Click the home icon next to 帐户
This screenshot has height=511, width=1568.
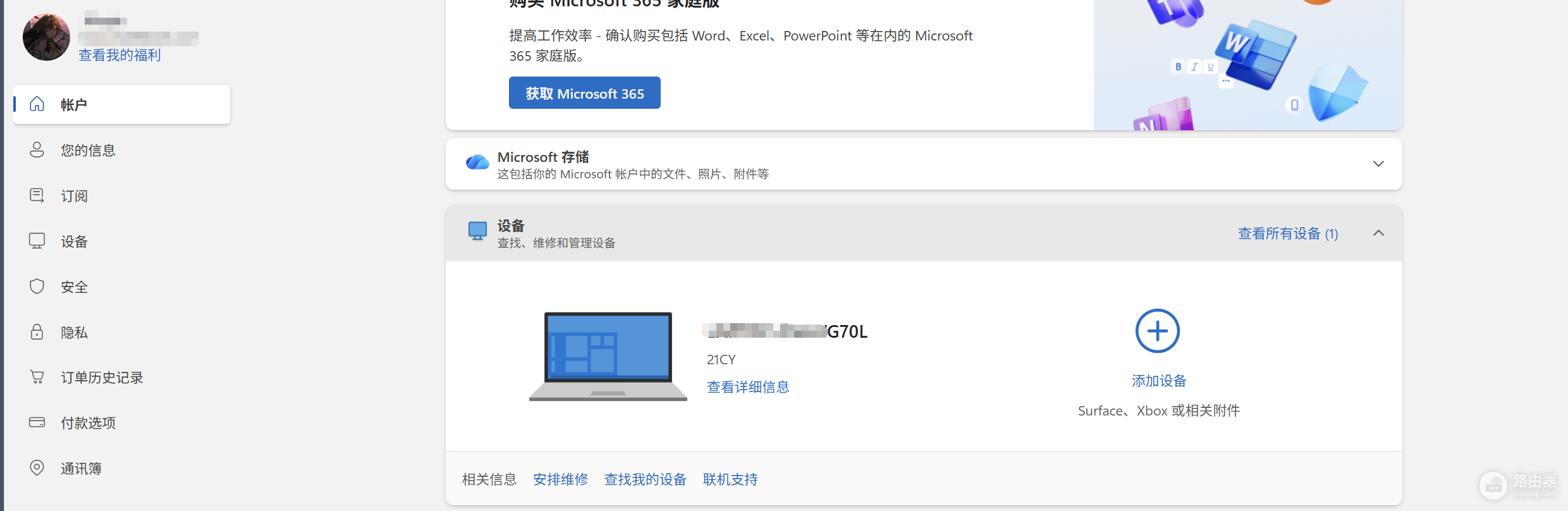coord(37,104)
